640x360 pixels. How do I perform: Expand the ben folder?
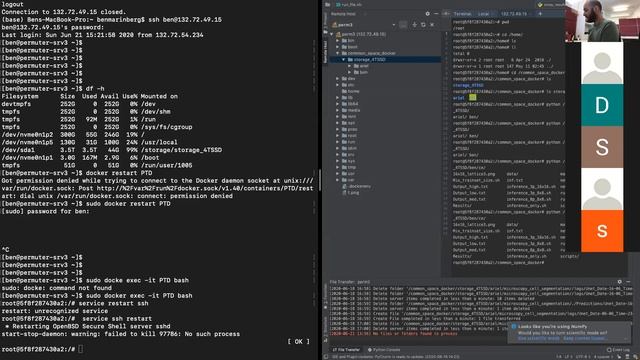point(350,72)
